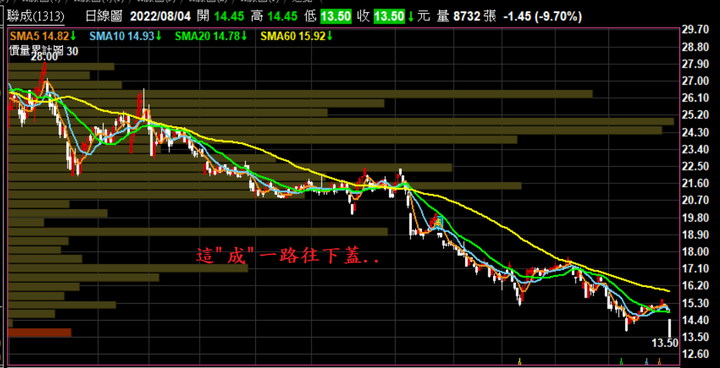Click the 13.50 low-price label beside last candle

(x=665, y=342)
